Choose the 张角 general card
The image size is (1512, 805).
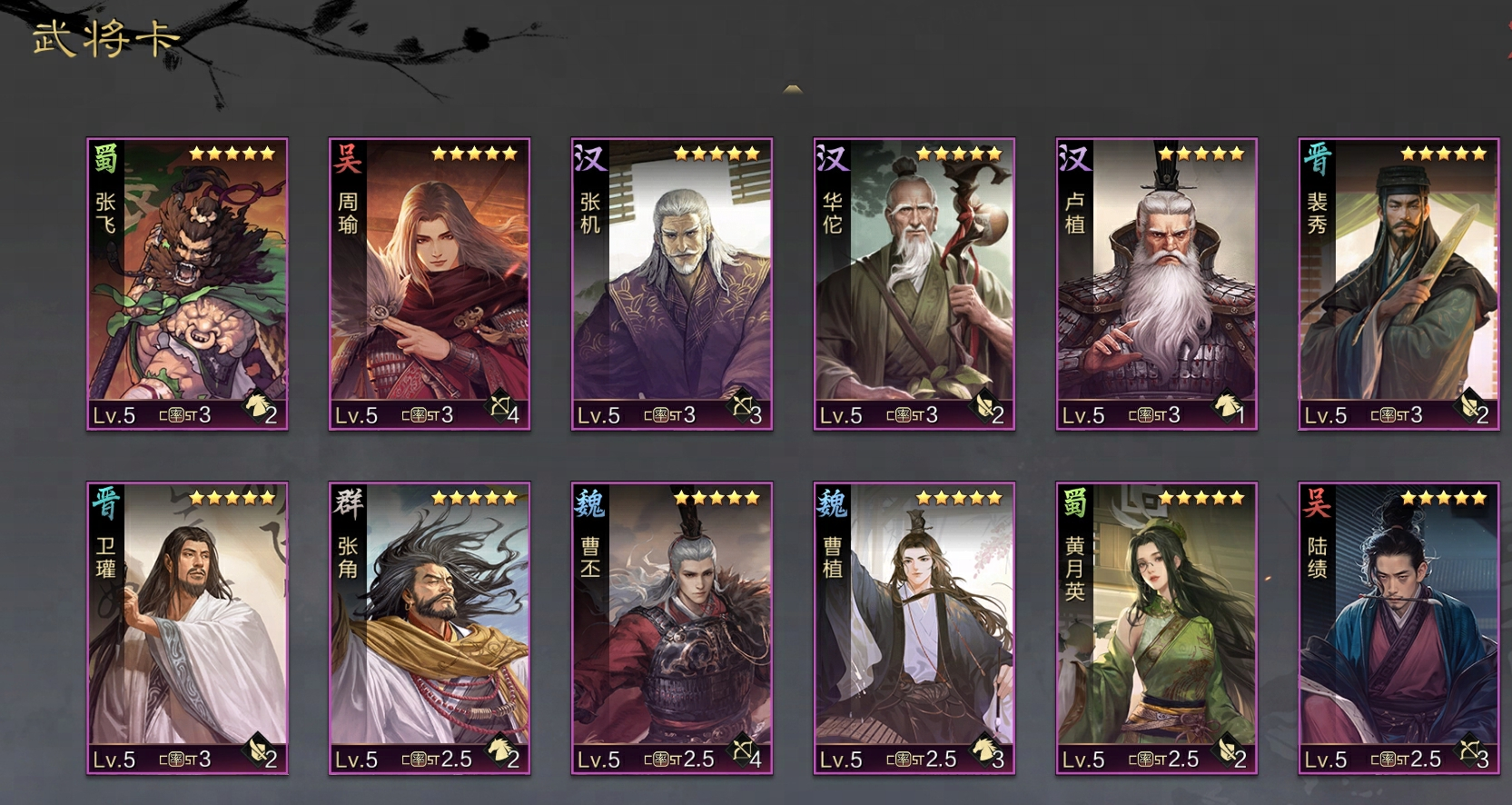(x=430, y=629)
